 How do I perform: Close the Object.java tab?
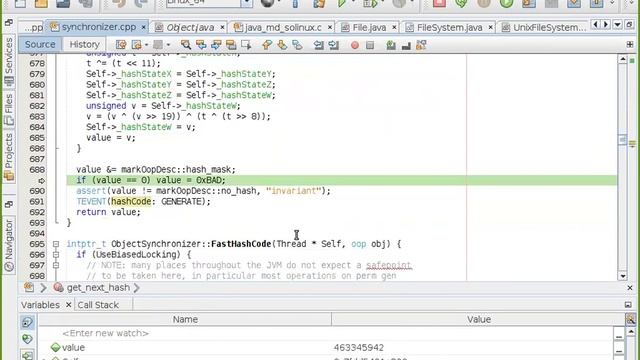click(222, 27)
